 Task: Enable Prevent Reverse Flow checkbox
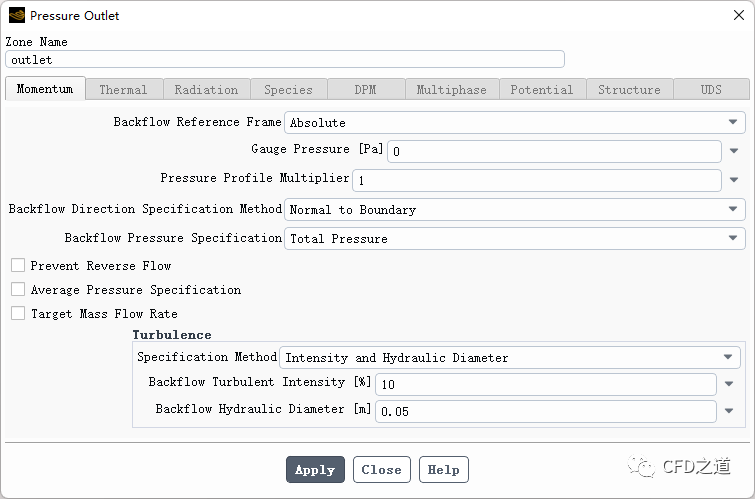[x=18, y=266]
